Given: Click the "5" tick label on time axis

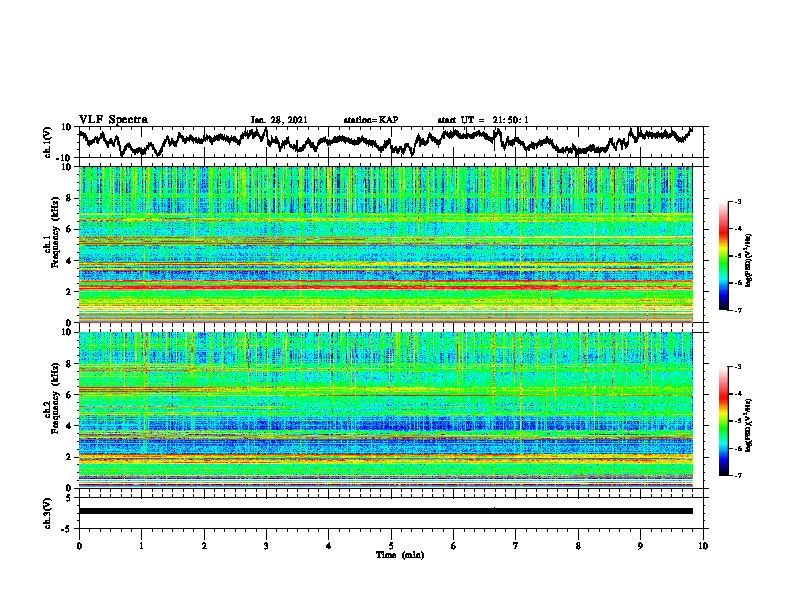Looking at the screenshot, I should point(391,546).
